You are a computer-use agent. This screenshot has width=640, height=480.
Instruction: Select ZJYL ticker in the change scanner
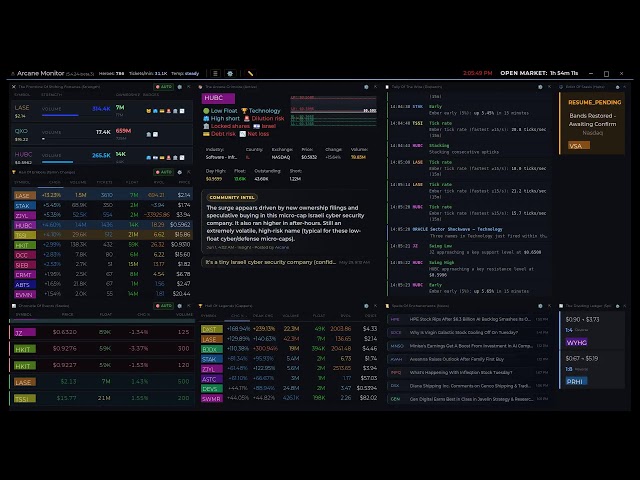[x=24, y=216]
